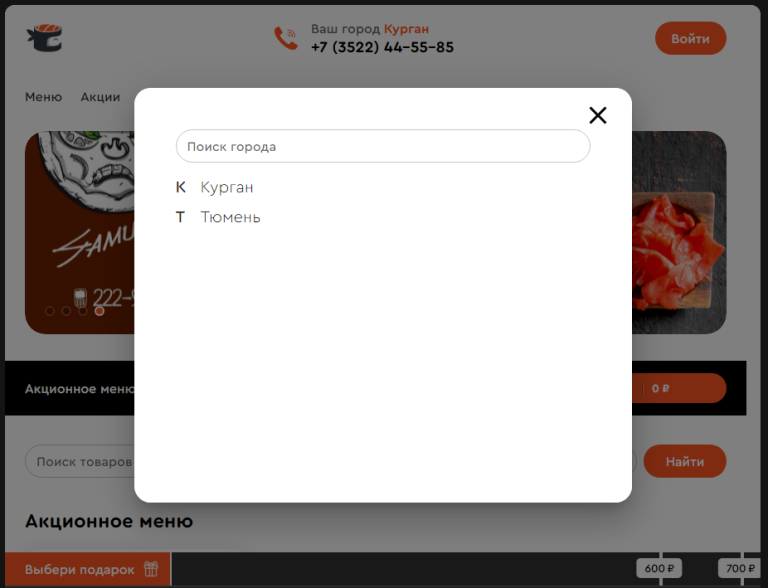Image resolution: width=768 pixels, height=588 pixels.
Task: Click the 600 ₽ marker on gift progress bar
Action: (659, 568)
